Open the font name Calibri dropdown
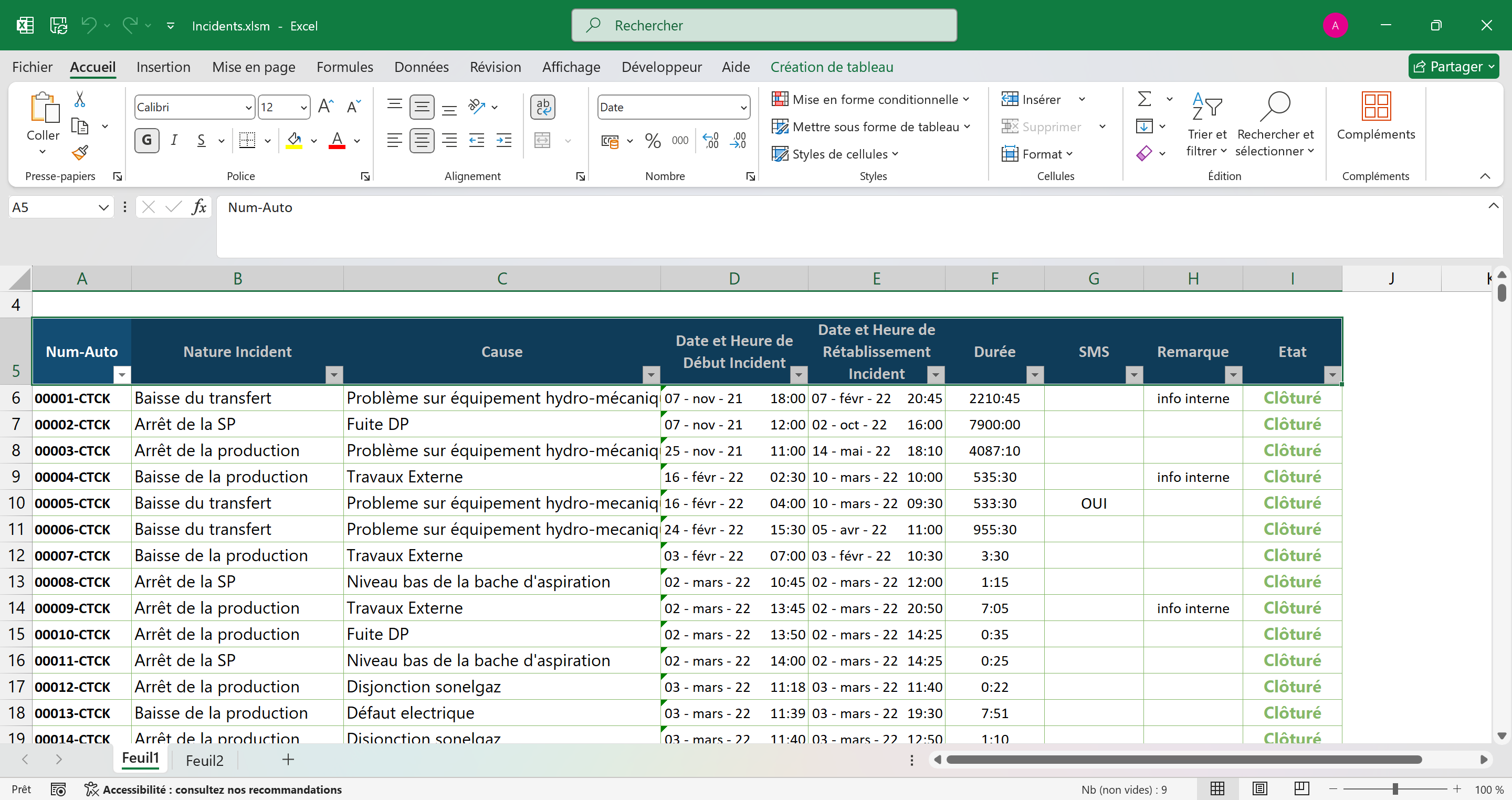The height and width of the screenshot is (800, 1512). [248, 108]
